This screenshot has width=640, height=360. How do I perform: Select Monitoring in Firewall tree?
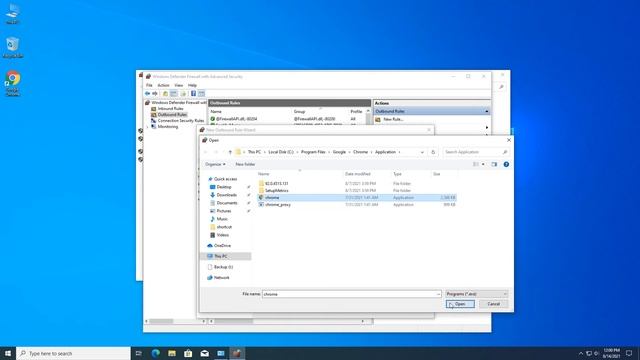[x=167, y=127]
